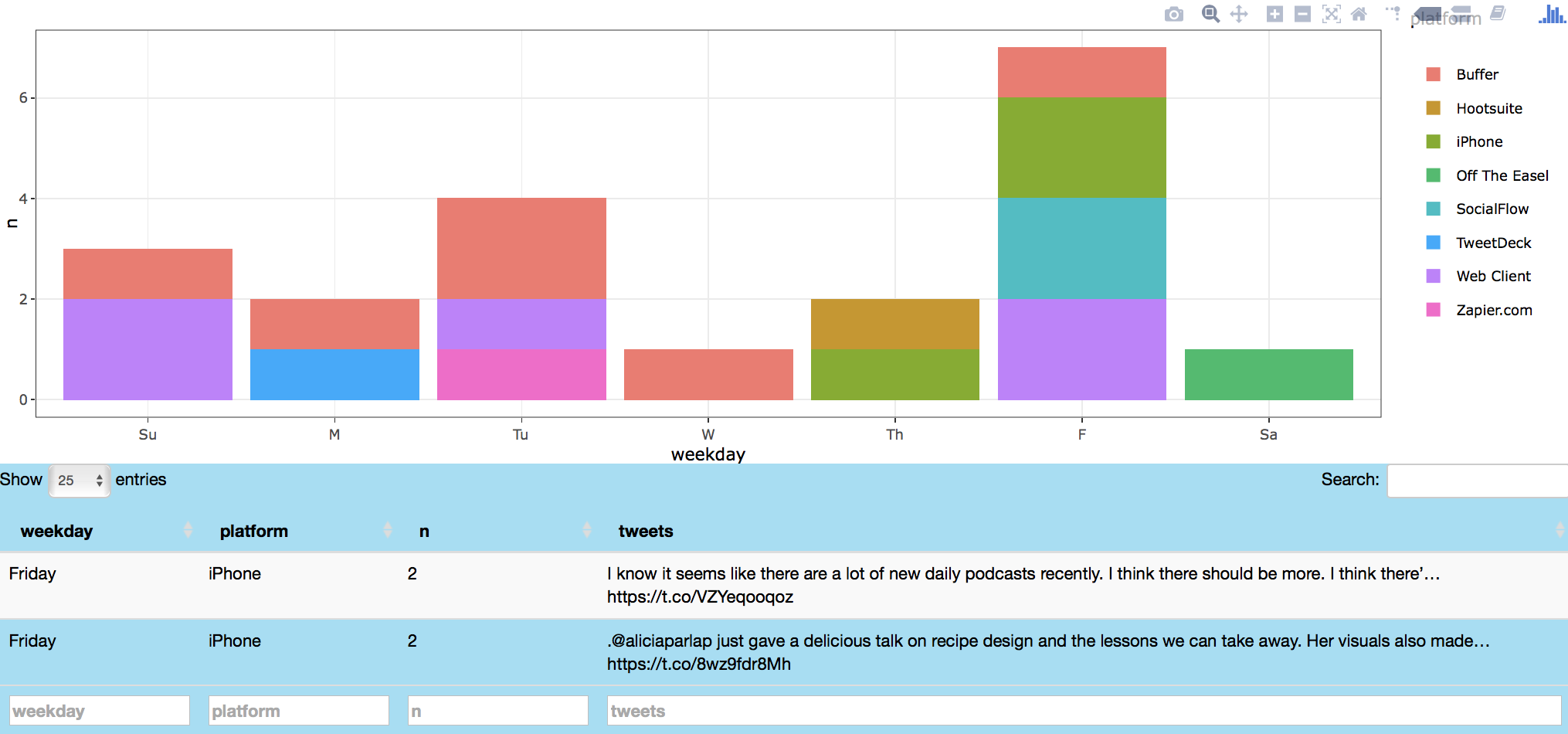Toggle the Hootsuite legend entry
This screenshot has width=1568, height=734.
point(1488,108)
